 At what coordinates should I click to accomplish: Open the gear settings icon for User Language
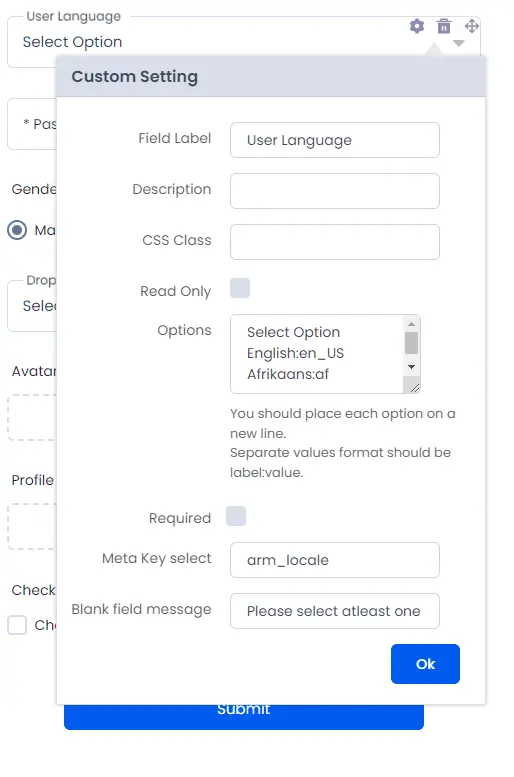coord(417,26)
